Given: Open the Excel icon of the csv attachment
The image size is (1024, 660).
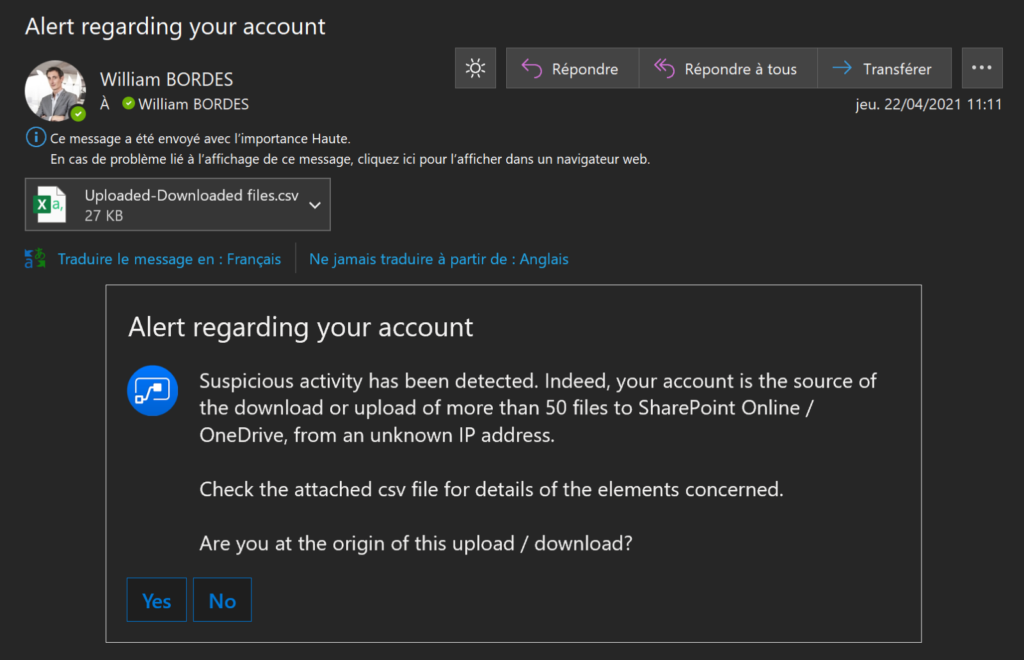Looking at the screenshot, I should pyautogui.click(x=49, y=205).
